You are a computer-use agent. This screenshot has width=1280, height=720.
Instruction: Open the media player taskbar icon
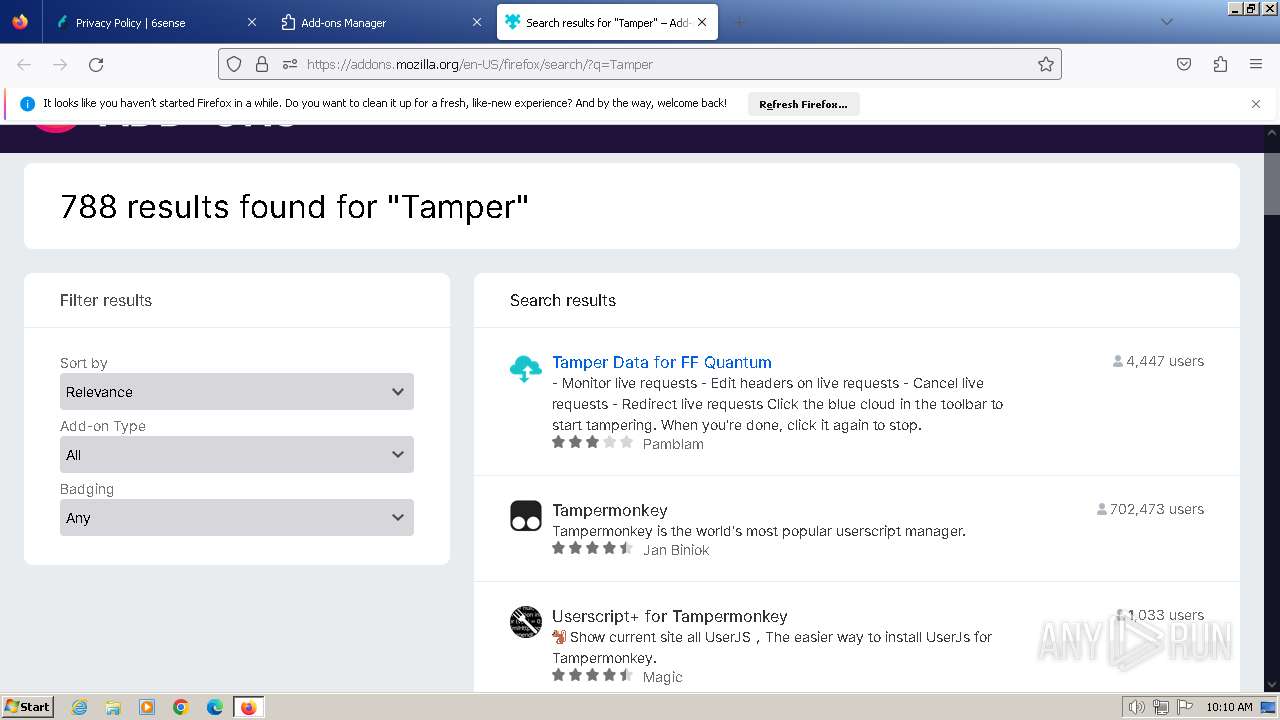(147, 707)
